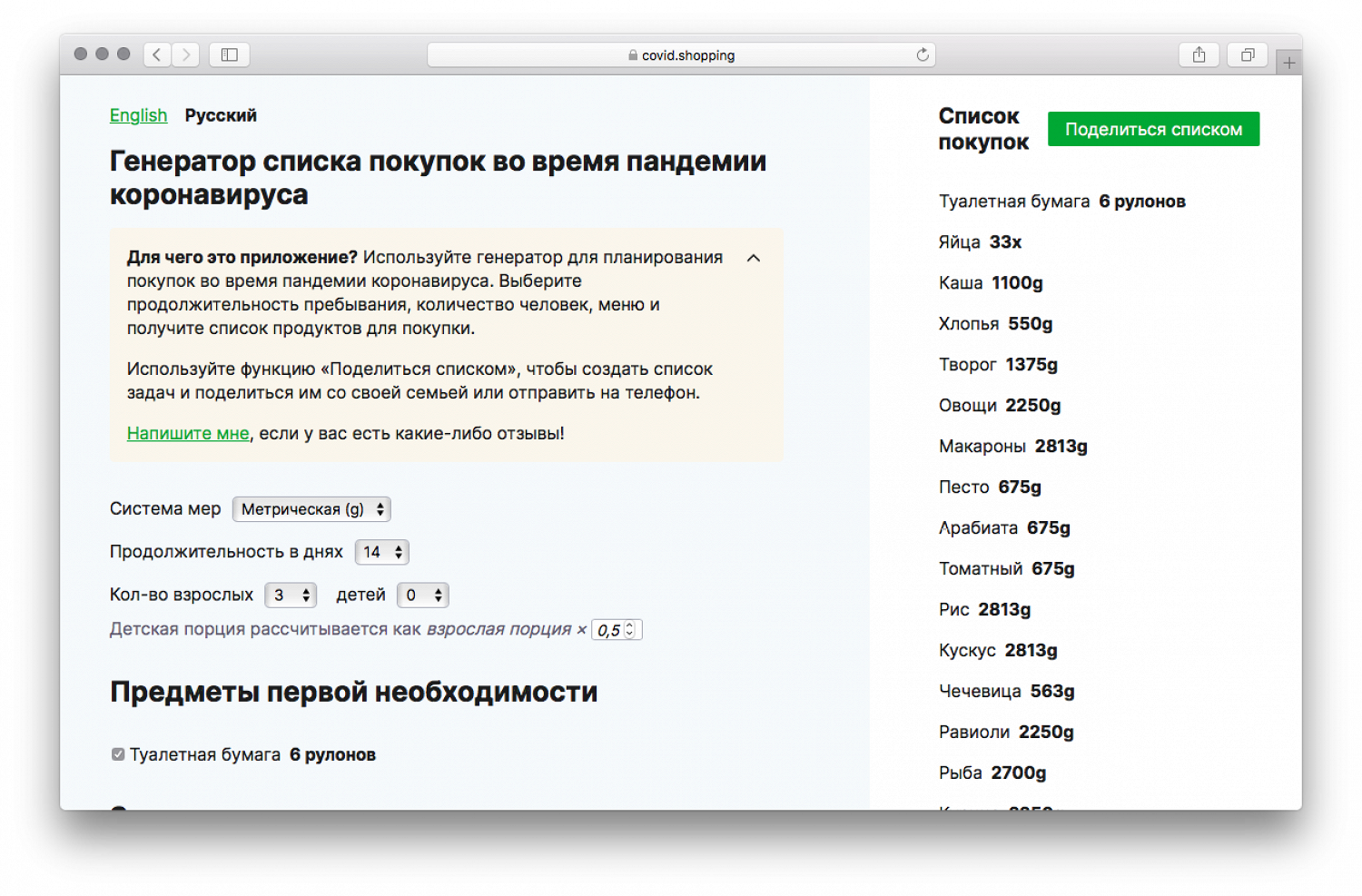Click the 'Творог 1375g' list entry
The width and height of the screenshot is (1362, 896).
(x=998, y=364)
